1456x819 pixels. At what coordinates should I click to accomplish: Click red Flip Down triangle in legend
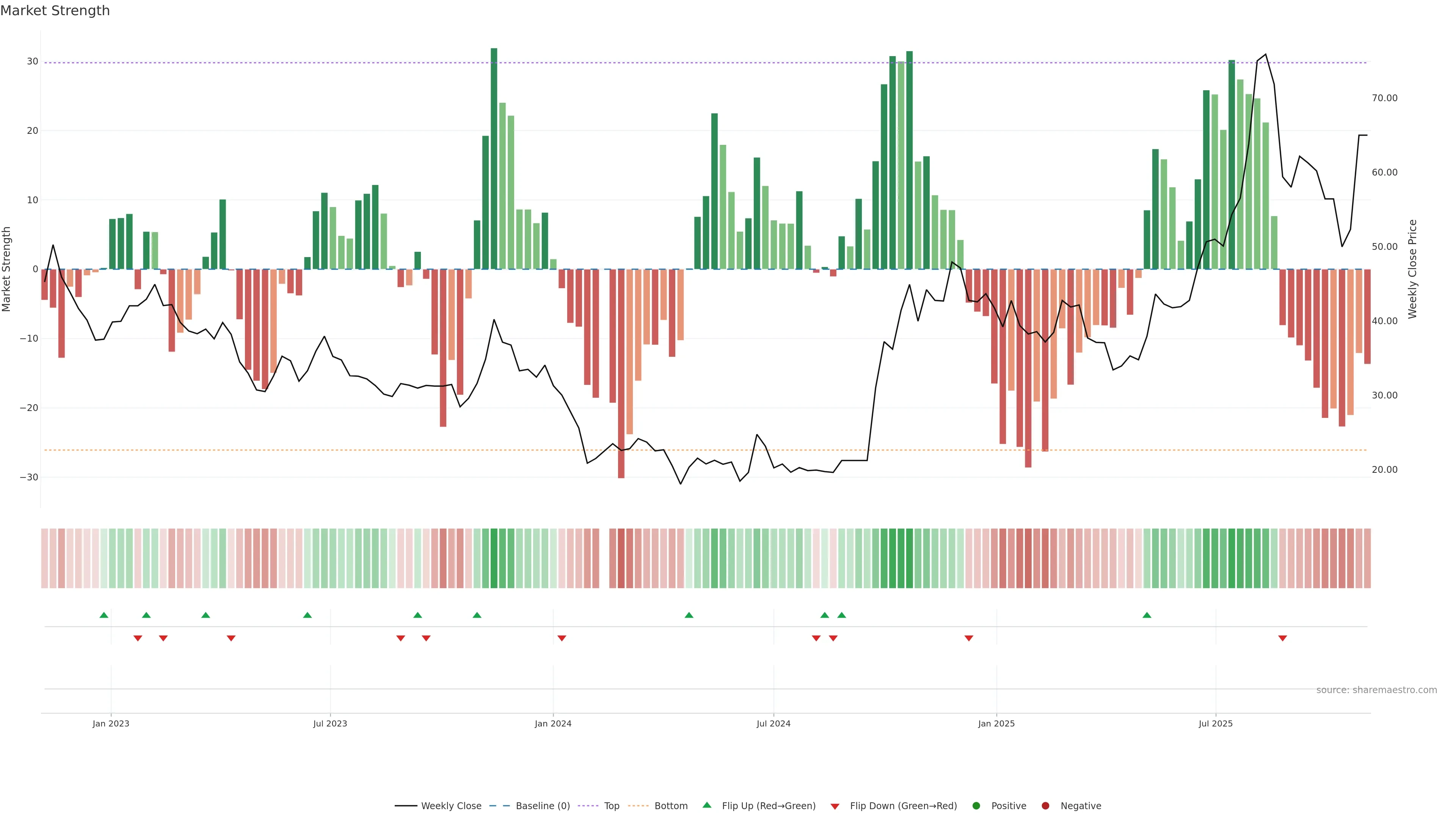point(835,806)
